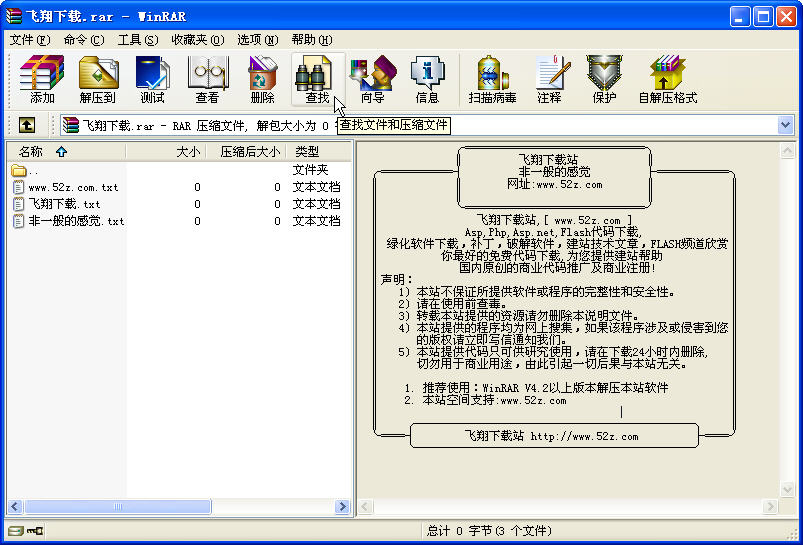
Task: Click 自解压格式 (SFX) toolbar icon
Action: click(x=667, y=79)
